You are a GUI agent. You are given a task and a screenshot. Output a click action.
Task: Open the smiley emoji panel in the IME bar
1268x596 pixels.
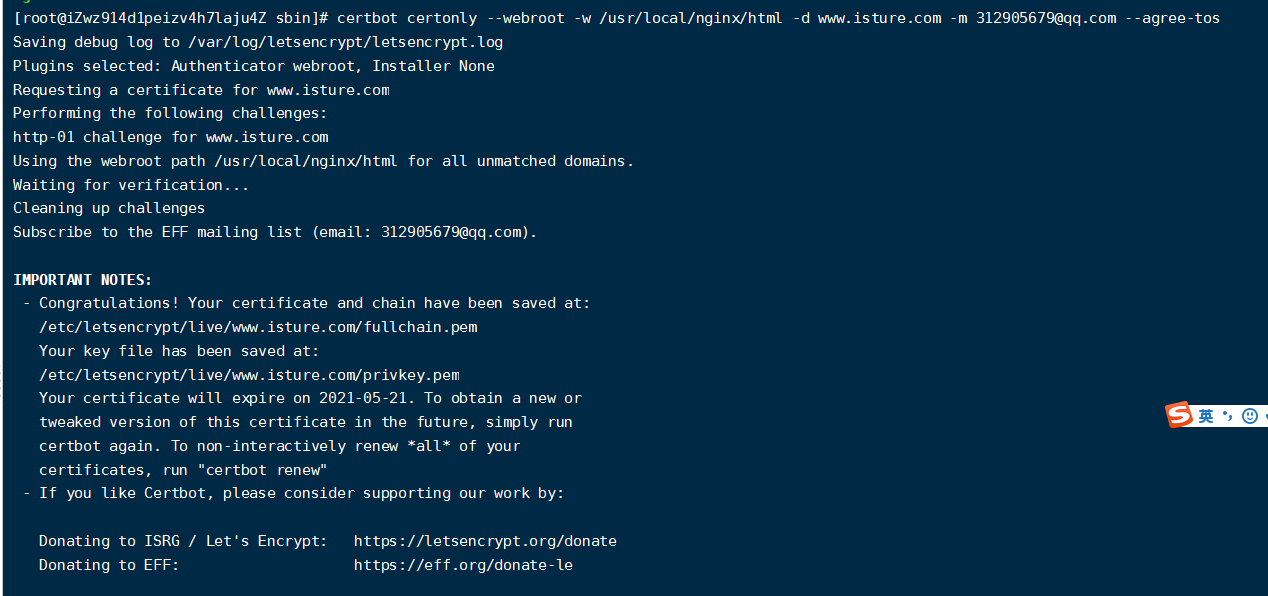(x=1249, y=416)
